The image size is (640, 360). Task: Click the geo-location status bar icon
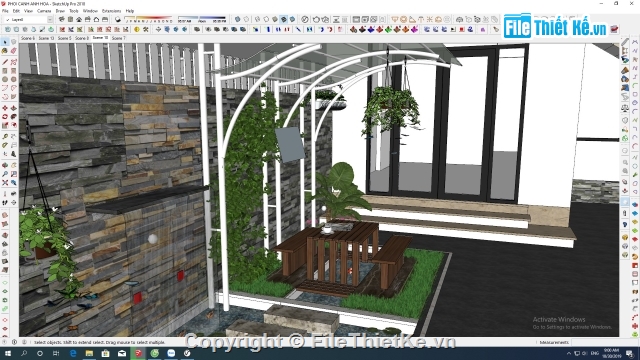click(x=5, y=342)
